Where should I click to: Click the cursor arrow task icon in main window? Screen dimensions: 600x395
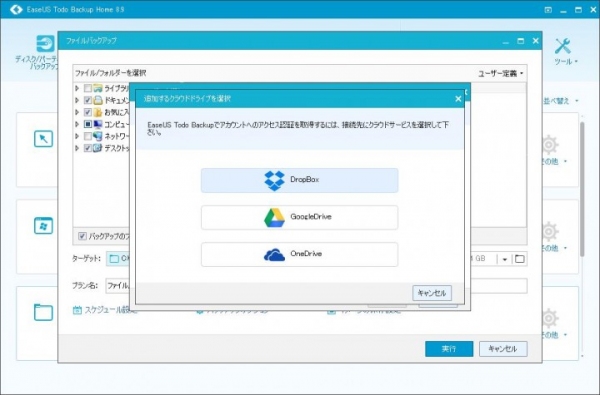point(44,139)
